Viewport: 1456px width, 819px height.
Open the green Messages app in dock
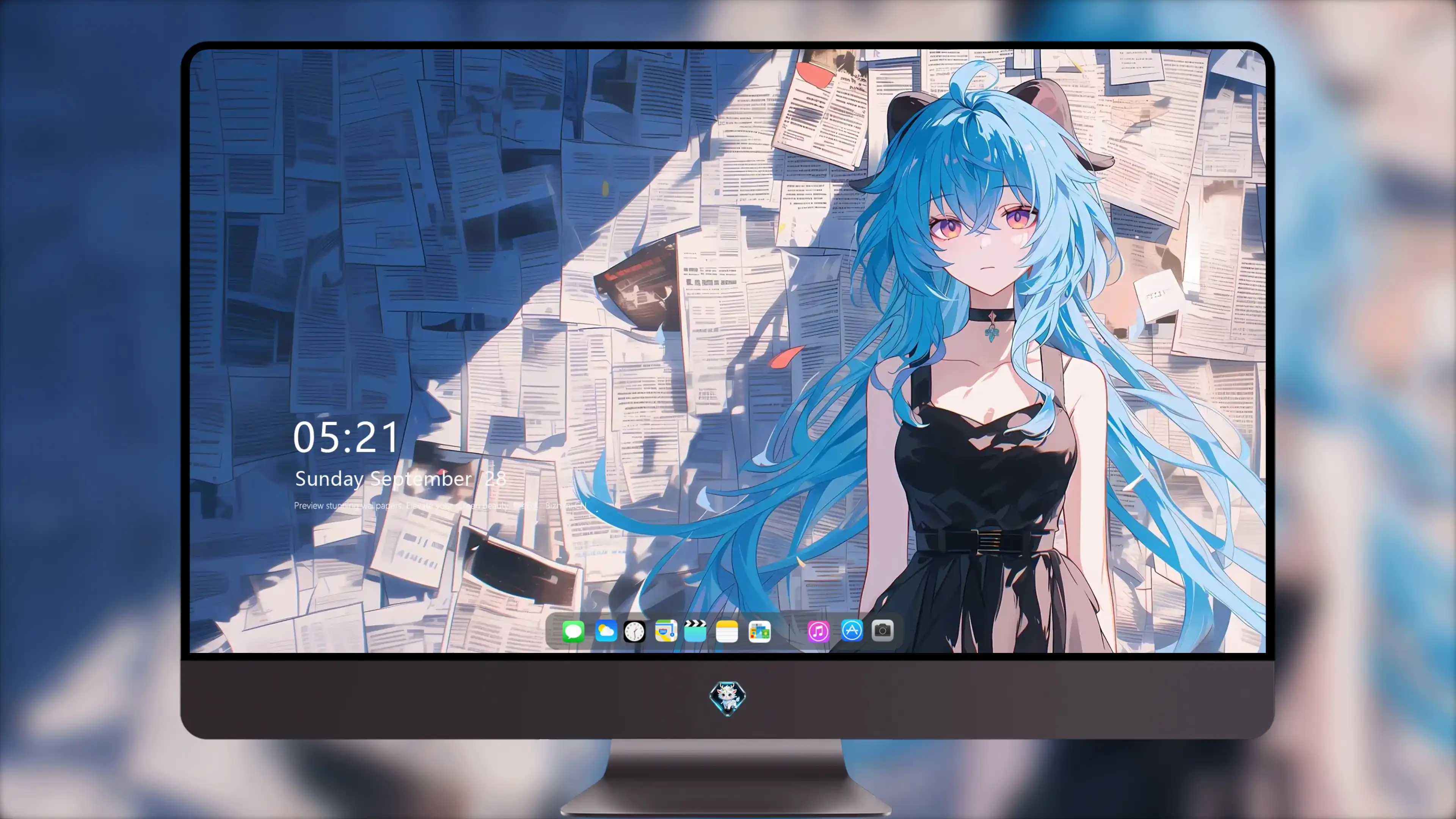click(573, 631)
